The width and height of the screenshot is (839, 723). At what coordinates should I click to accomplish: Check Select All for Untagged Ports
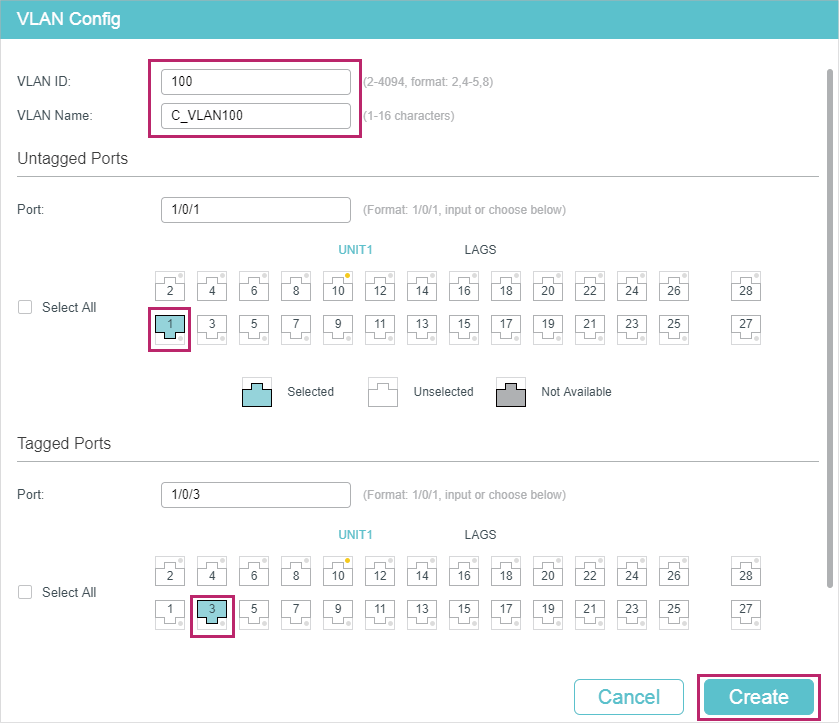(x=25, y=307)
